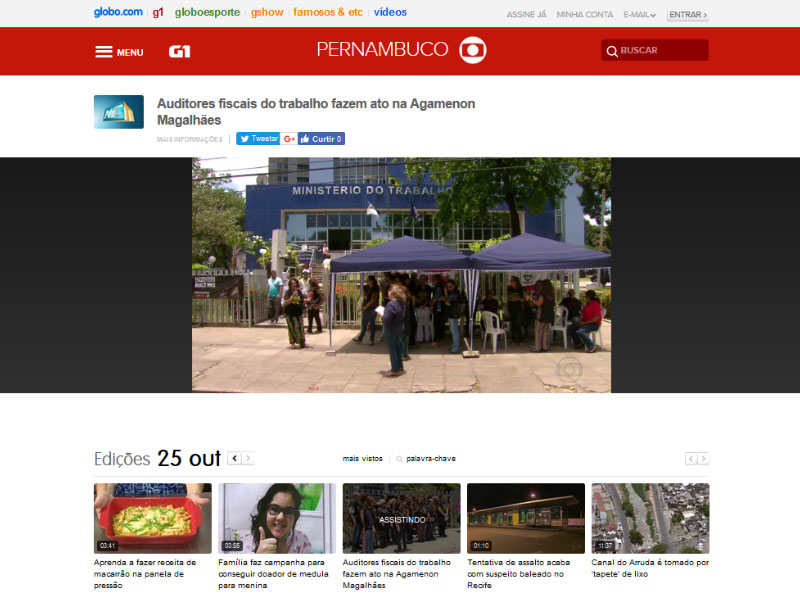Open globoesporte navigation link
The image size is (800, 600).
[207, 12]
